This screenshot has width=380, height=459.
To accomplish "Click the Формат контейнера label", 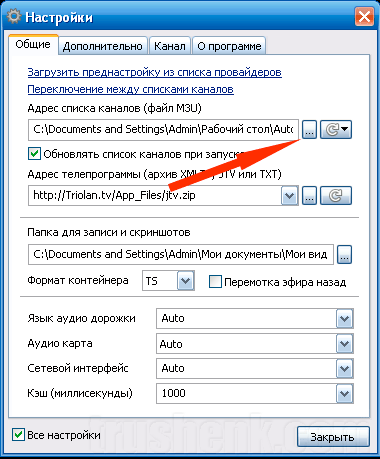I will pos(78,280).
